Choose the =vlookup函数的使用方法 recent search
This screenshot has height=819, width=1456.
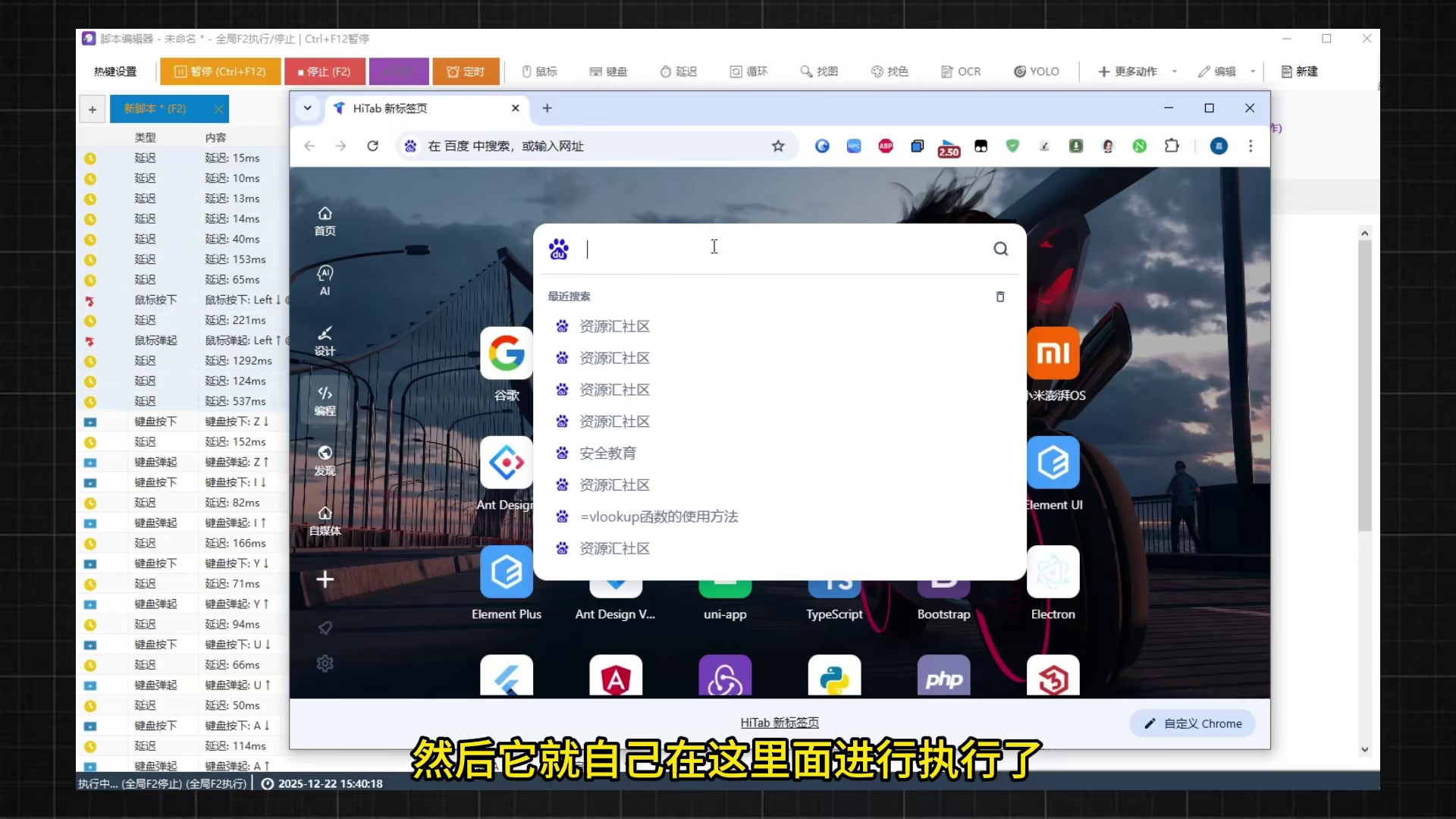(658, 516)
